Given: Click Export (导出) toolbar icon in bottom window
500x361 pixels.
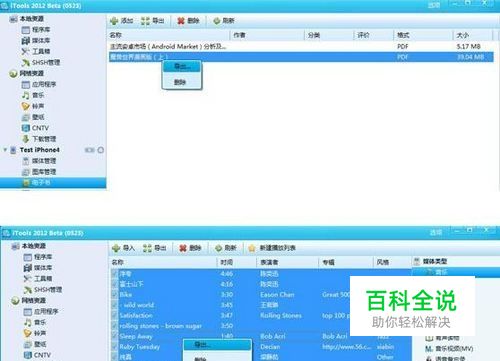Looking at the screenshot, I should tap(147, 248).
